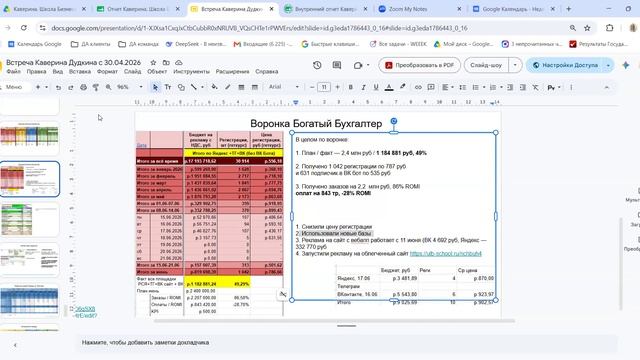This screenshot has height=360, width=640.
Task: Add a comment via the toolbar comment icon
Action: [431, 87]
